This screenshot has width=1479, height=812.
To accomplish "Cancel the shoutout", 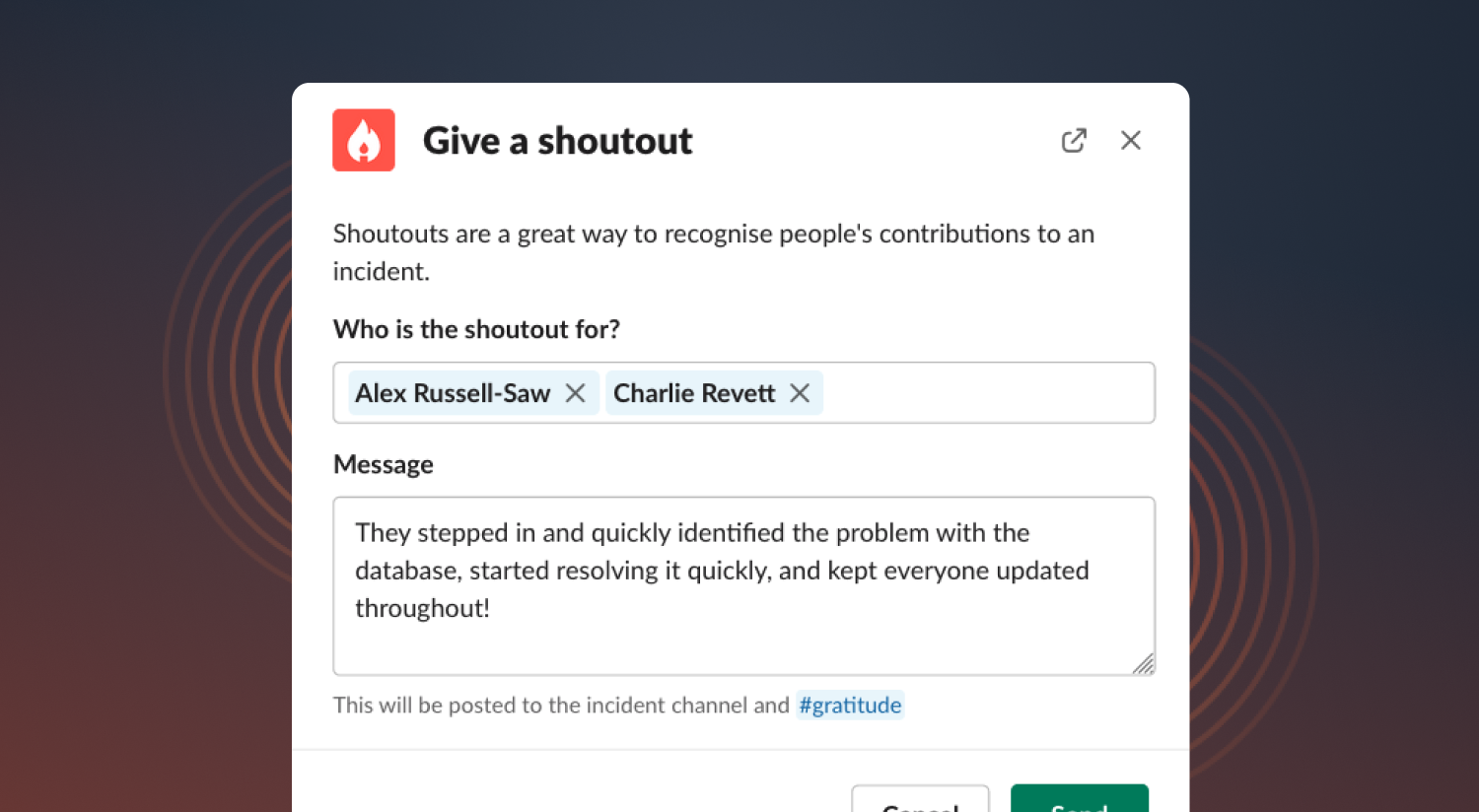I will [x=921, y=799].
